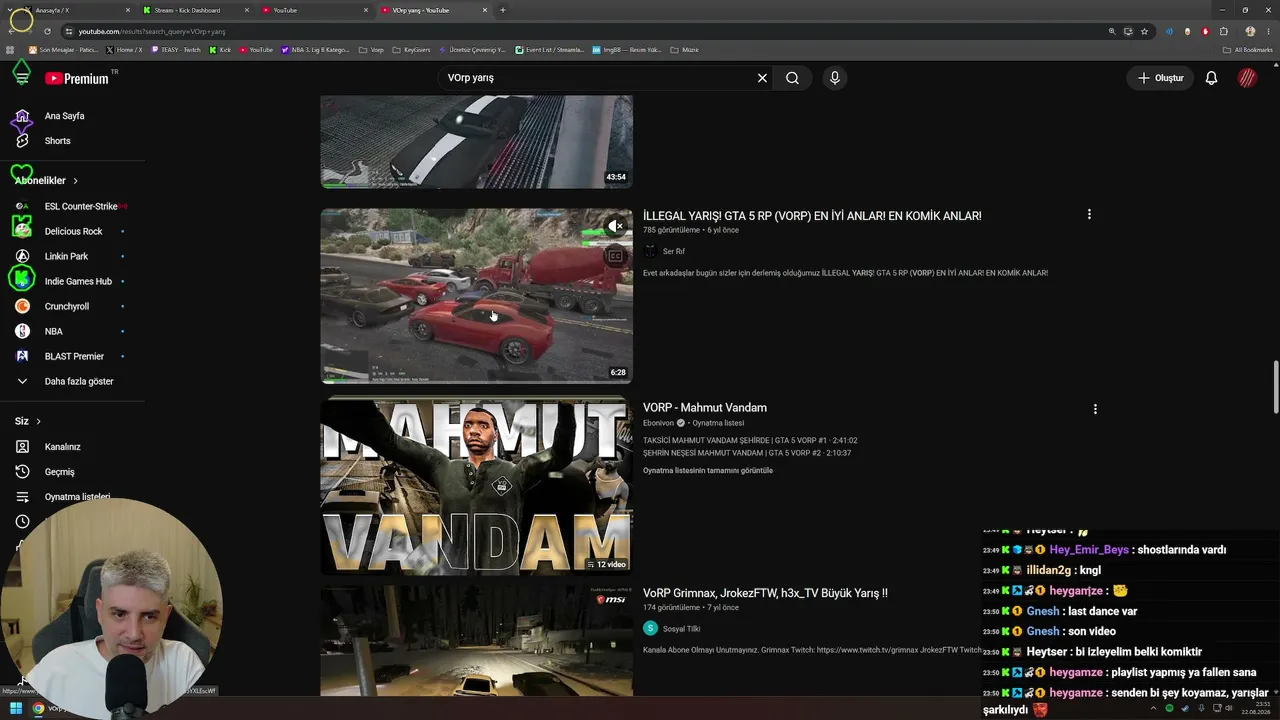The width and height of the screenshot is (1280, 720).
Task: Open the Linkin Park subscription channel
Action: [x=68, y=256]
